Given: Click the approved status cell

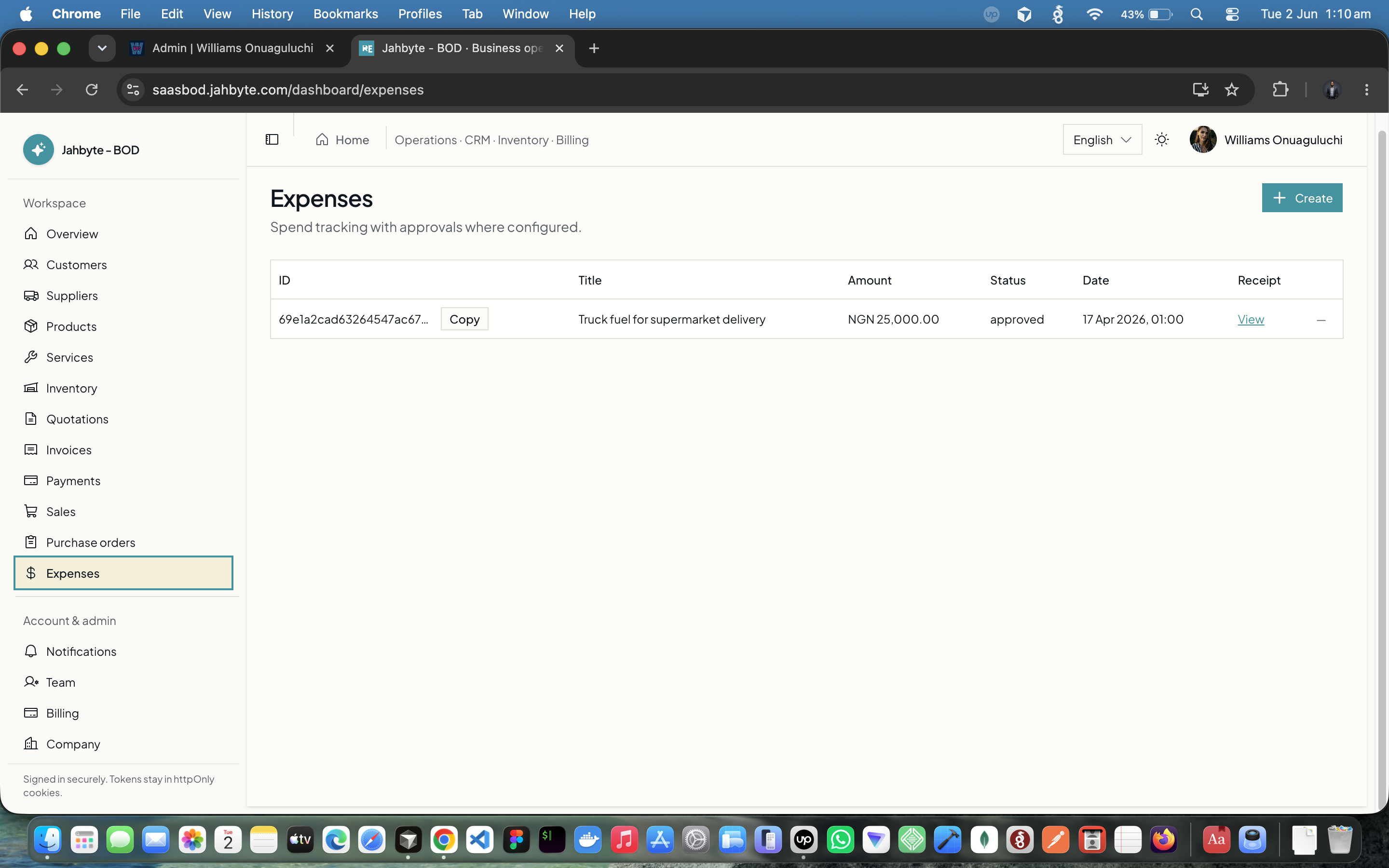Looking at the screenshot, I should pos(1017,319).
